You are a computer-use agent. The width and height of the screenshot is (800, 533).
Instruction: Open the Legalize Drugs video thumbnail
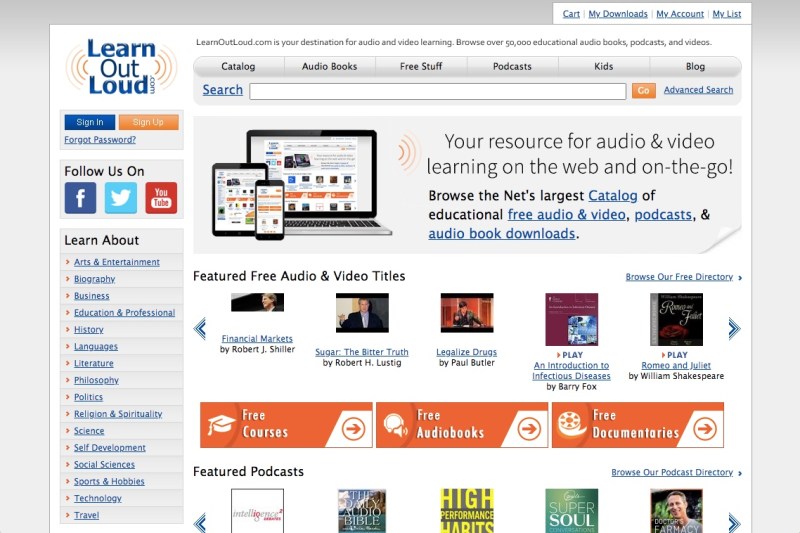pos(467,313)
